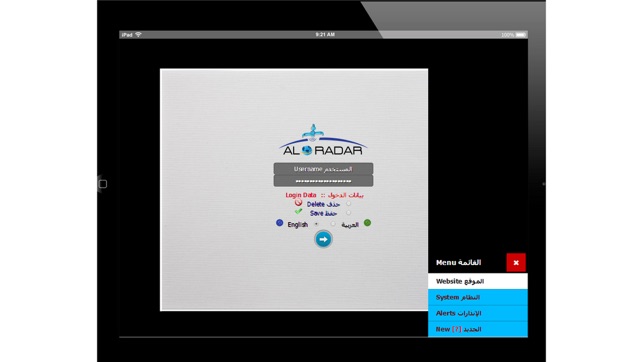This screenshot has width=643, height=362.
Task: Click the password input field
Action: click(x=323, y=181)
